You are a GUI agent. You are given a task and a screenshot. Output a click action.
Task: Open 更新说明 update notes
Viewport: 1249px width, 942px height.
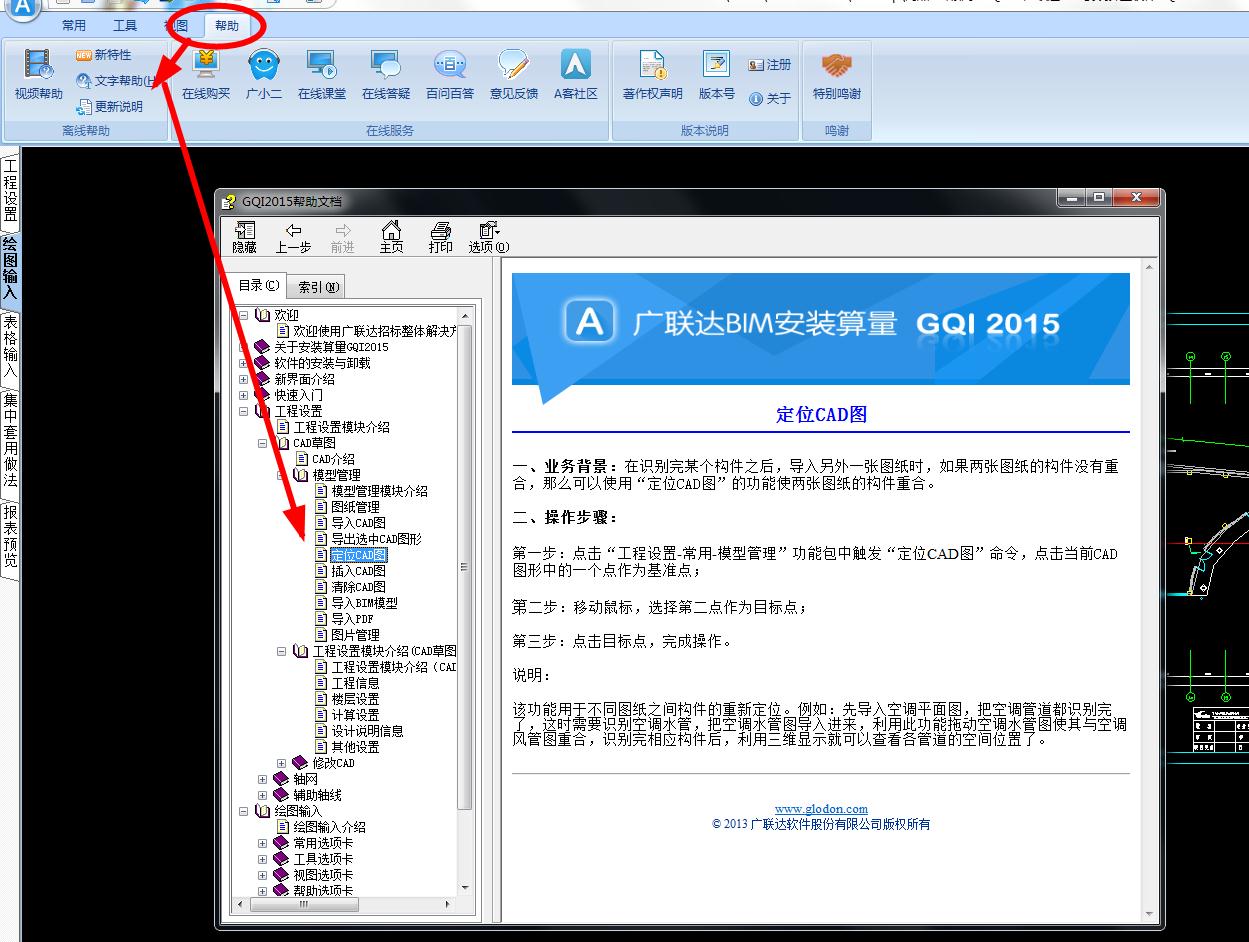110,106
